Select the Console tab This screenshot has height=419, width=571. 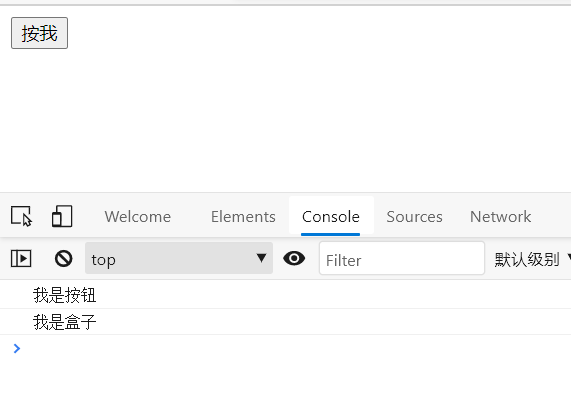point(331,217)
